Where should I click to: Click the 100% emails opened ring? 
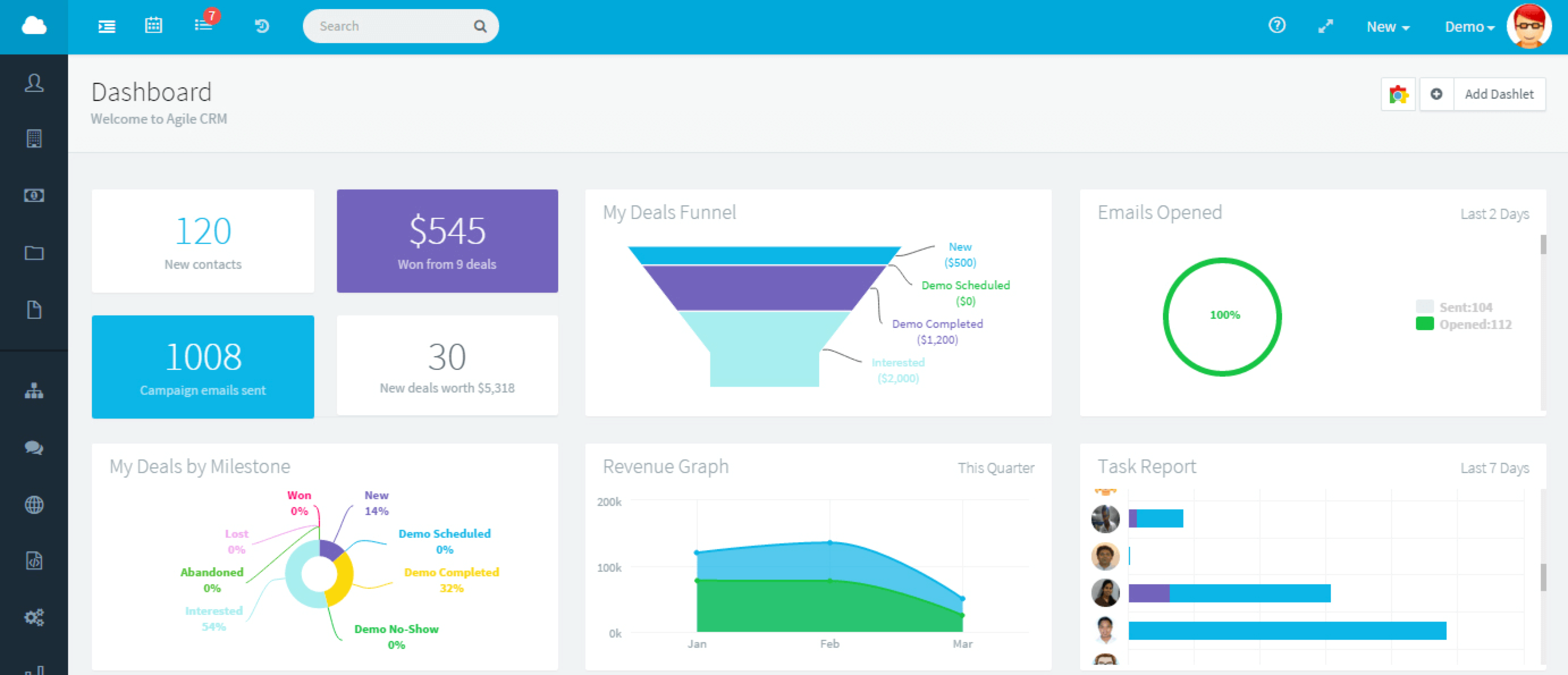[1223, 317]
